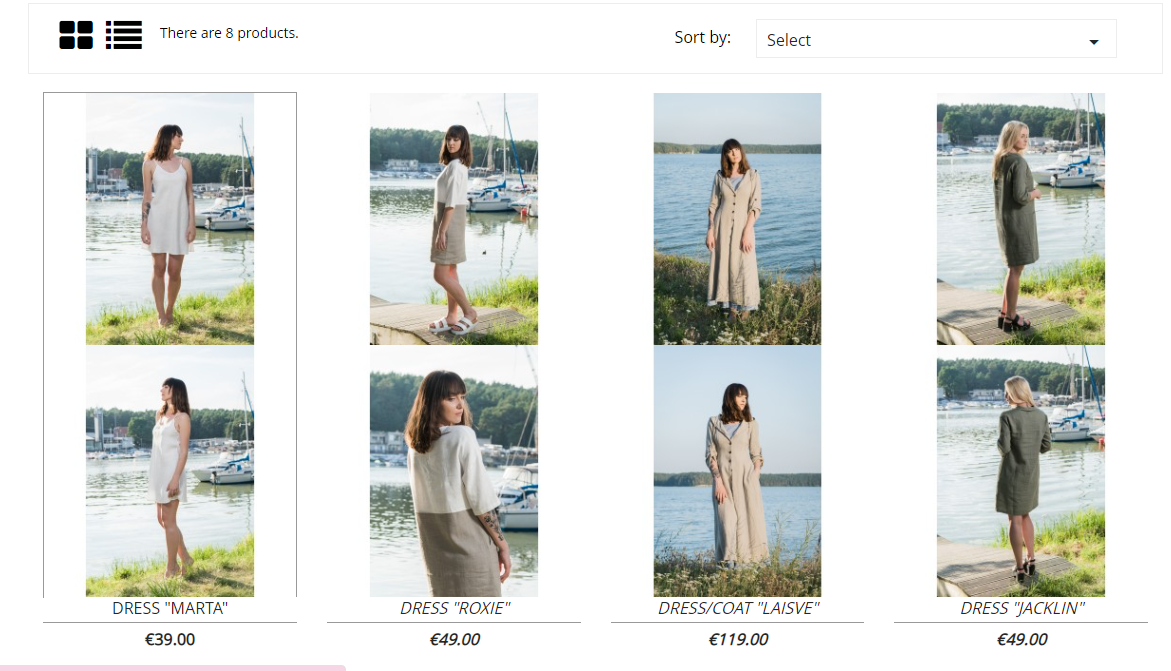Click bottom back-view photo of Dress Jacklin

1021,471
